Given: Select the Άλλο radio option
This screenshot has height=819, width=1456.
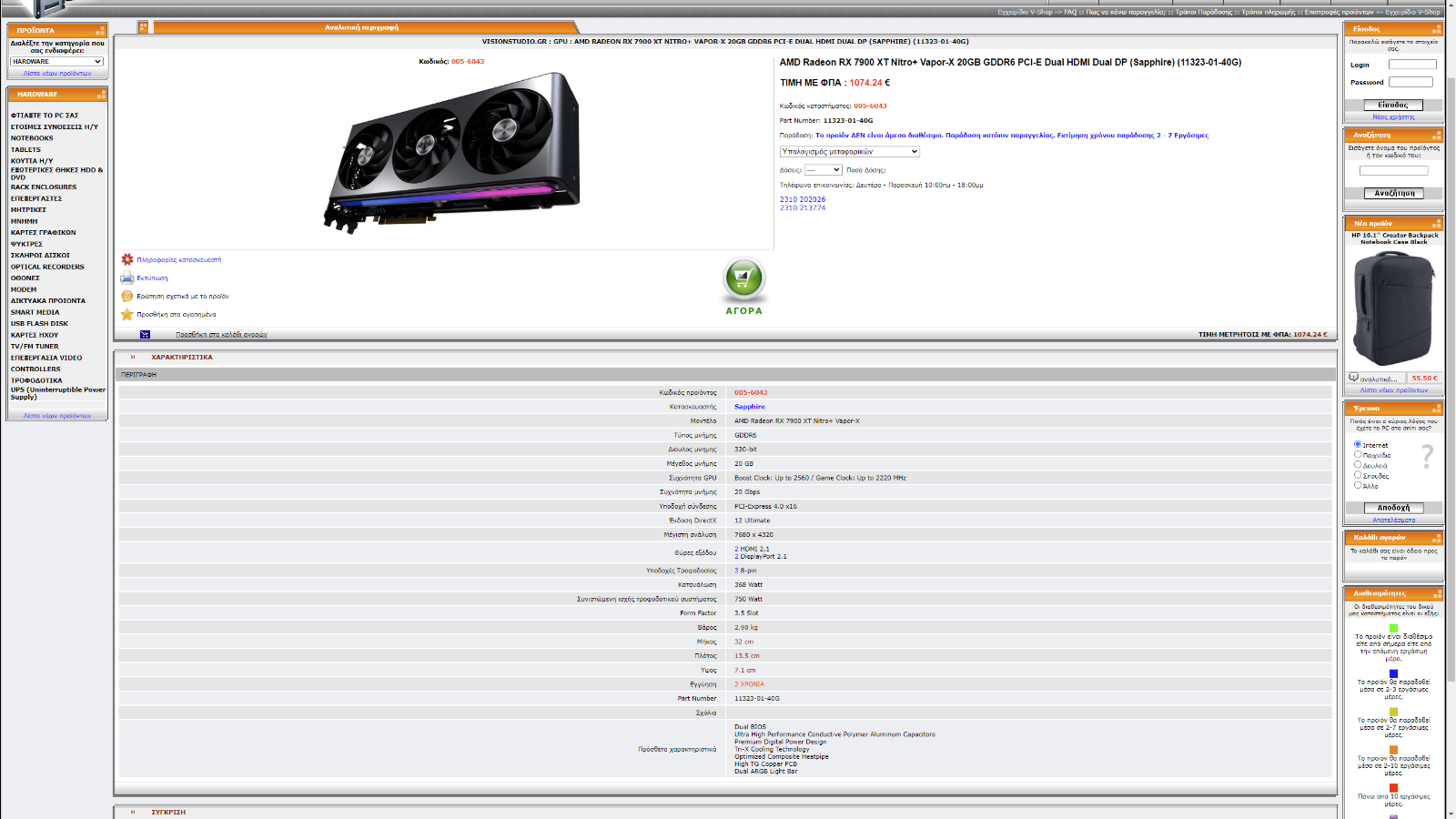Looking at the screenshot, I should click(x=1358, y=485).
